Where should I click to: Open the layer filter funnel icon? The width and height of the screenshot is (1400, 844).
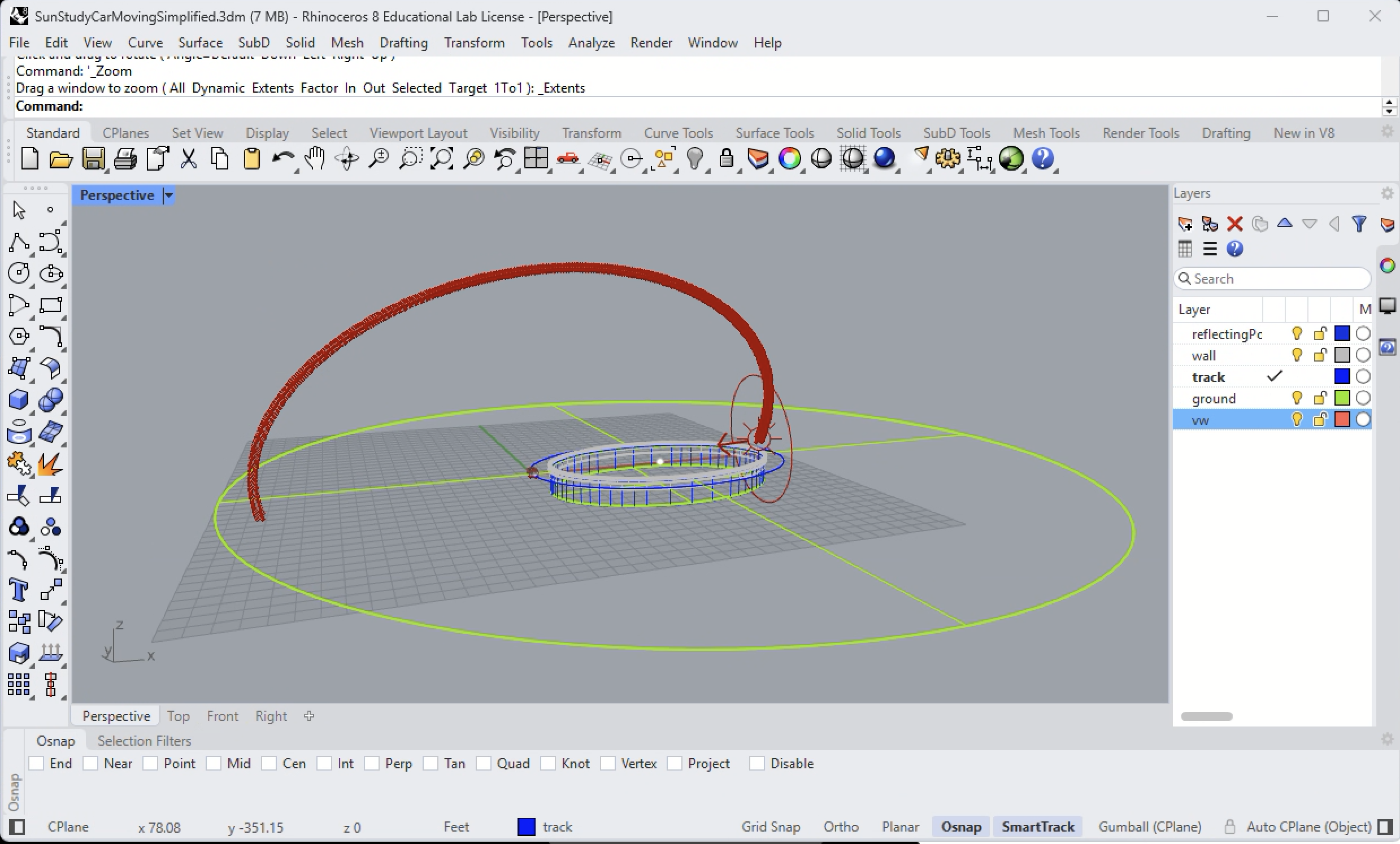point(1359,224)
